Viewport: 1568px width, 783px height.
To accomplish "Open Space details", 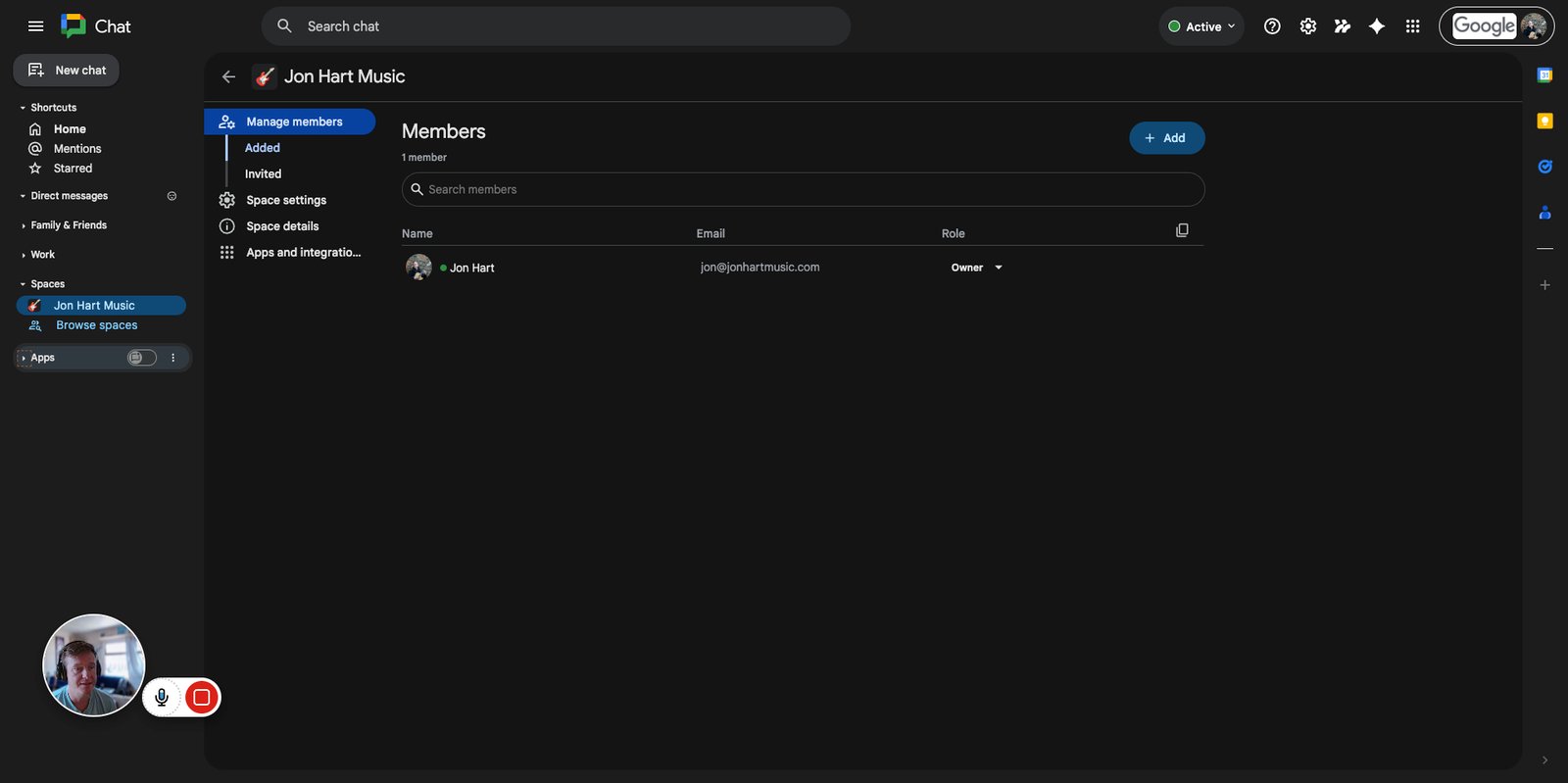I will pos(282,226).
